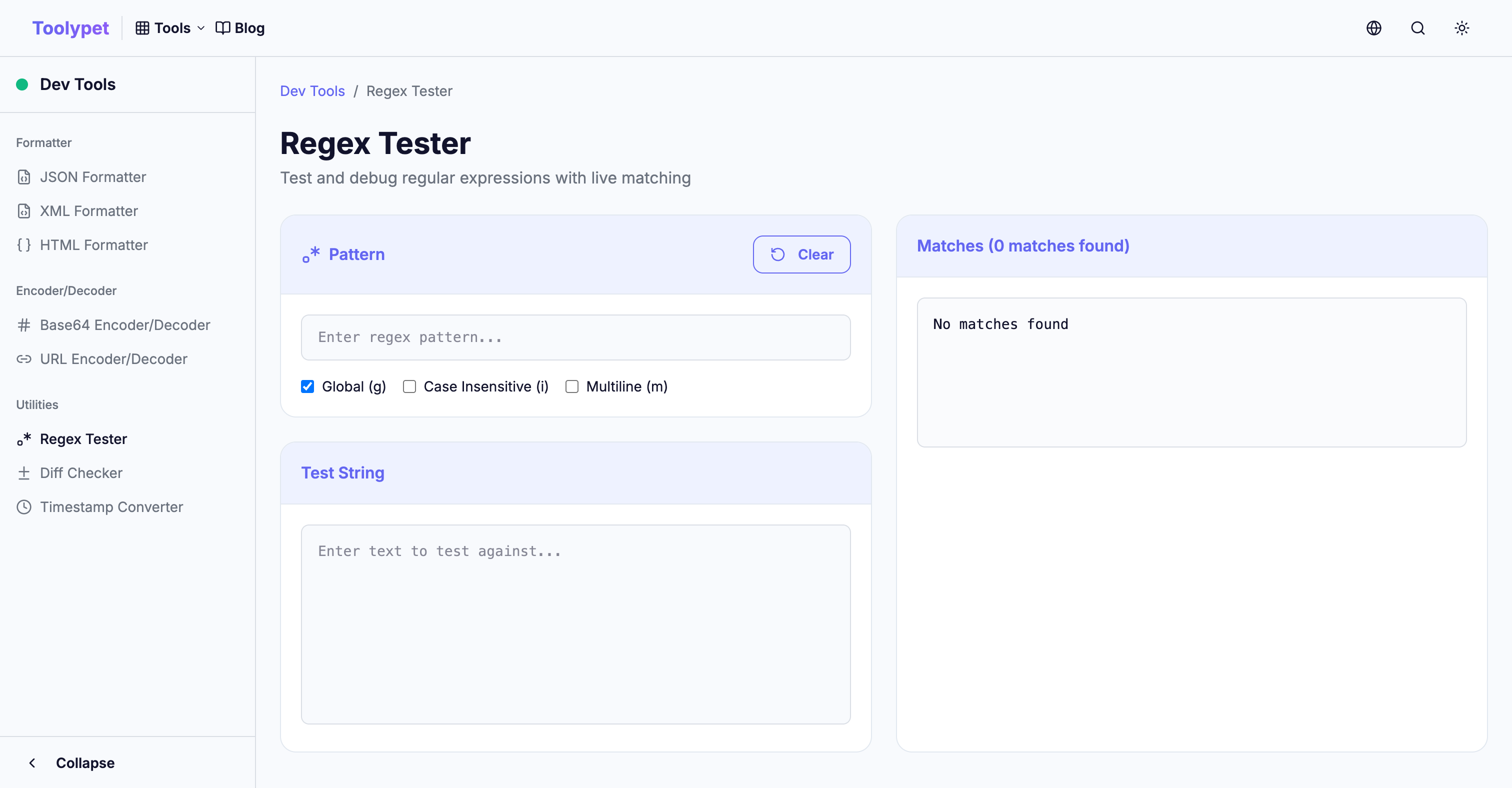1512x788 pixels.
Task: Click the globe language icon
Action: click(1373, 28)
